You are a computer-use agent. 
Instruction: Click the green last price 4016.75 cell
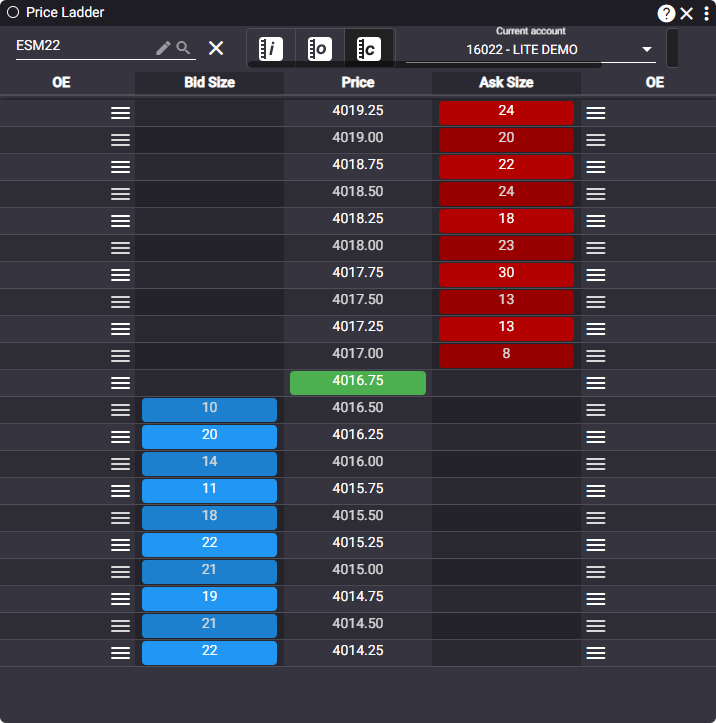coord(358,383)
